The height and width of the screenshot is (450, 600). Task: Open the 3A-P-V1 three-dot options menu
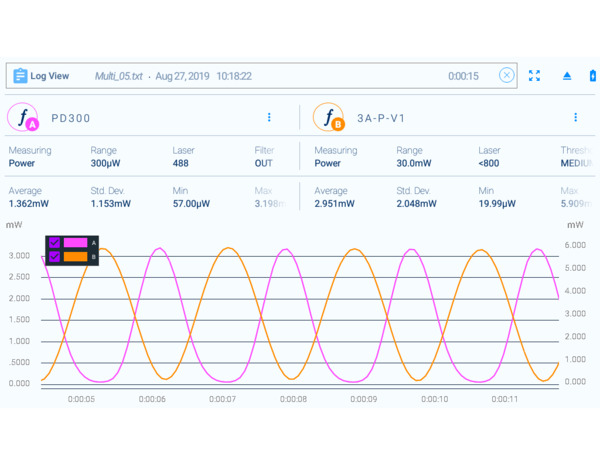point(575,118)
